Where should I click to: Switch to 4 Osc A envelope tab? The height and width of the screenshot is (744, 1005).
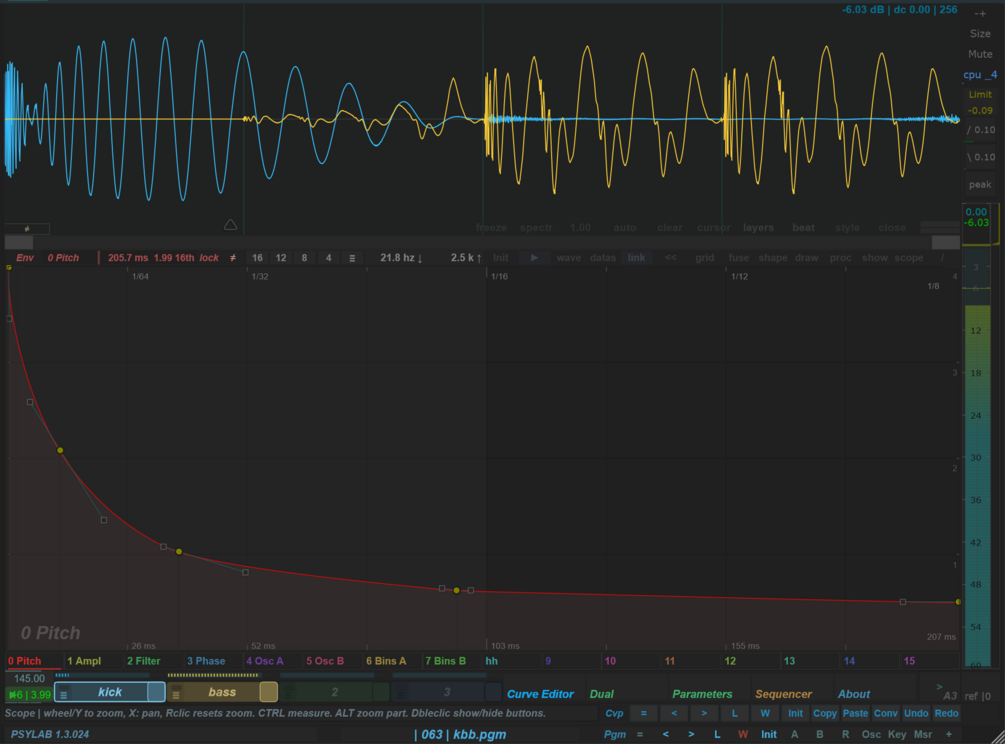[x=265, y=661]
